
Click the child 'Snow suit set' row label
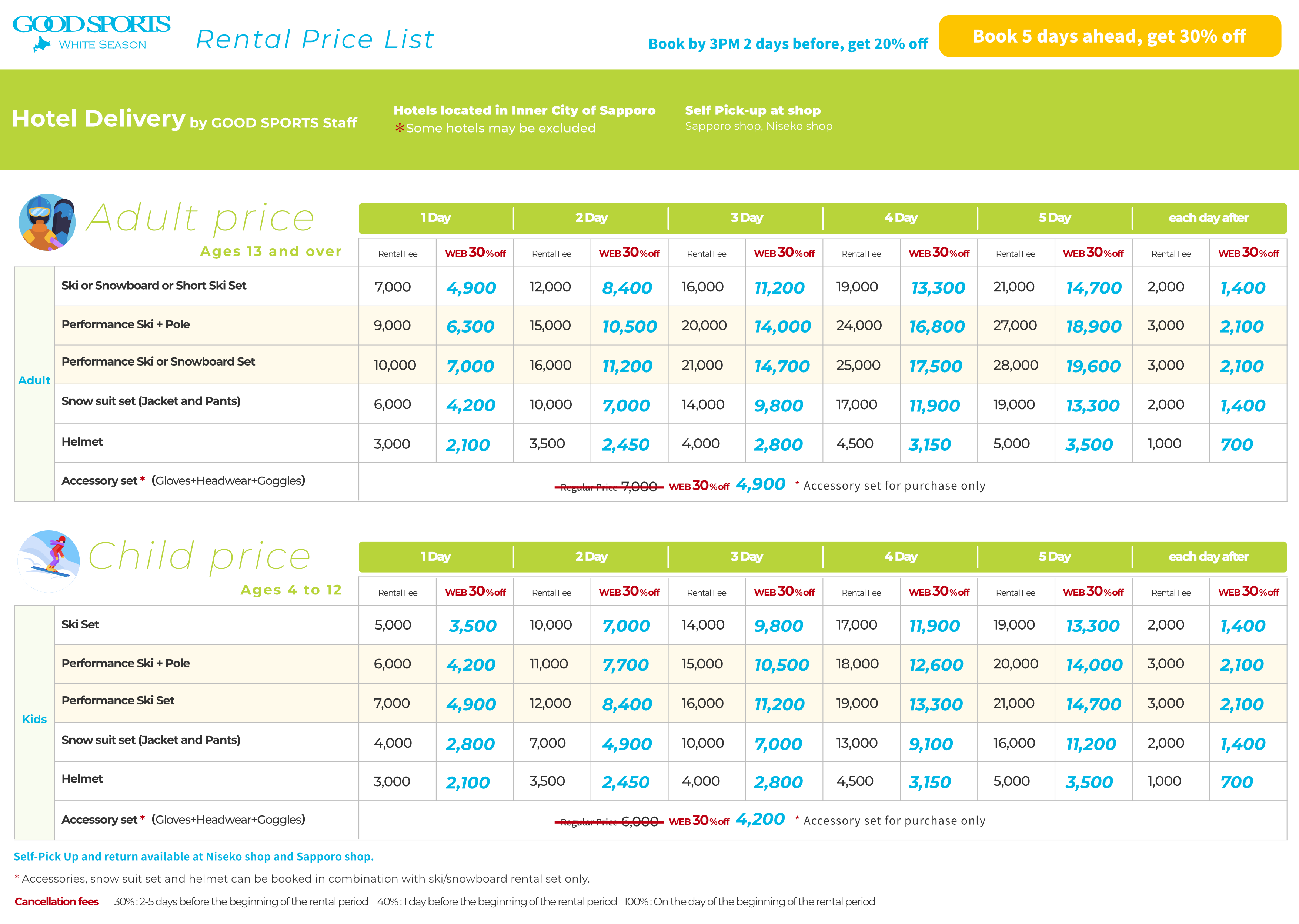click(151, 740)
